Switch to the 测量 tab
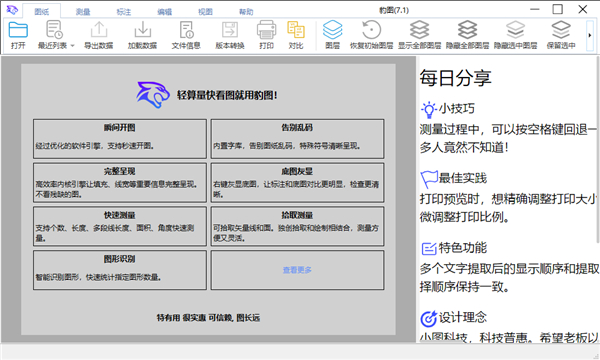 coord(83,12)
